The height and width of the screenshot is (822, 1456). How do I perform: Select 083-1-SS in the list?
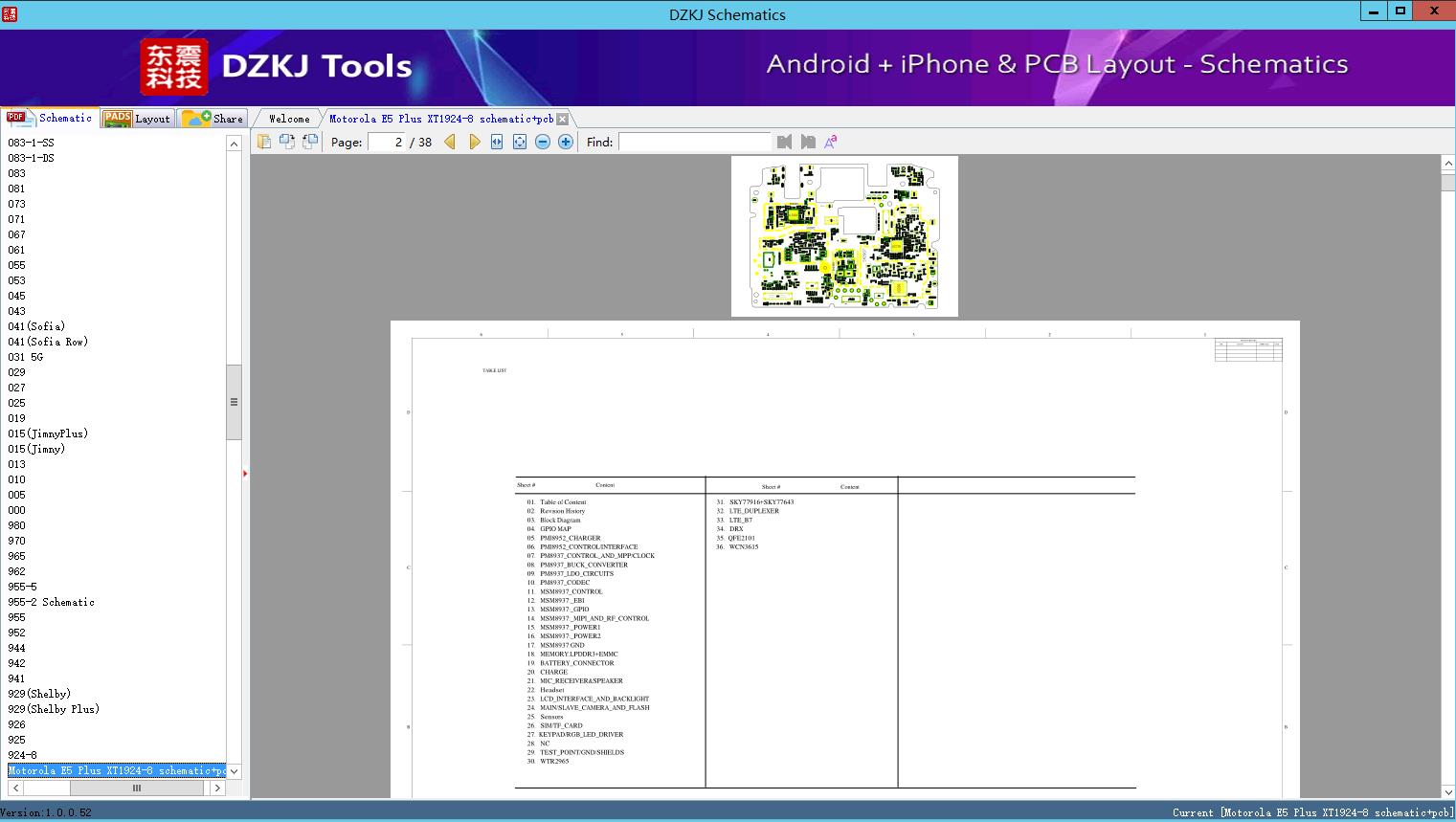coord(31,143)
